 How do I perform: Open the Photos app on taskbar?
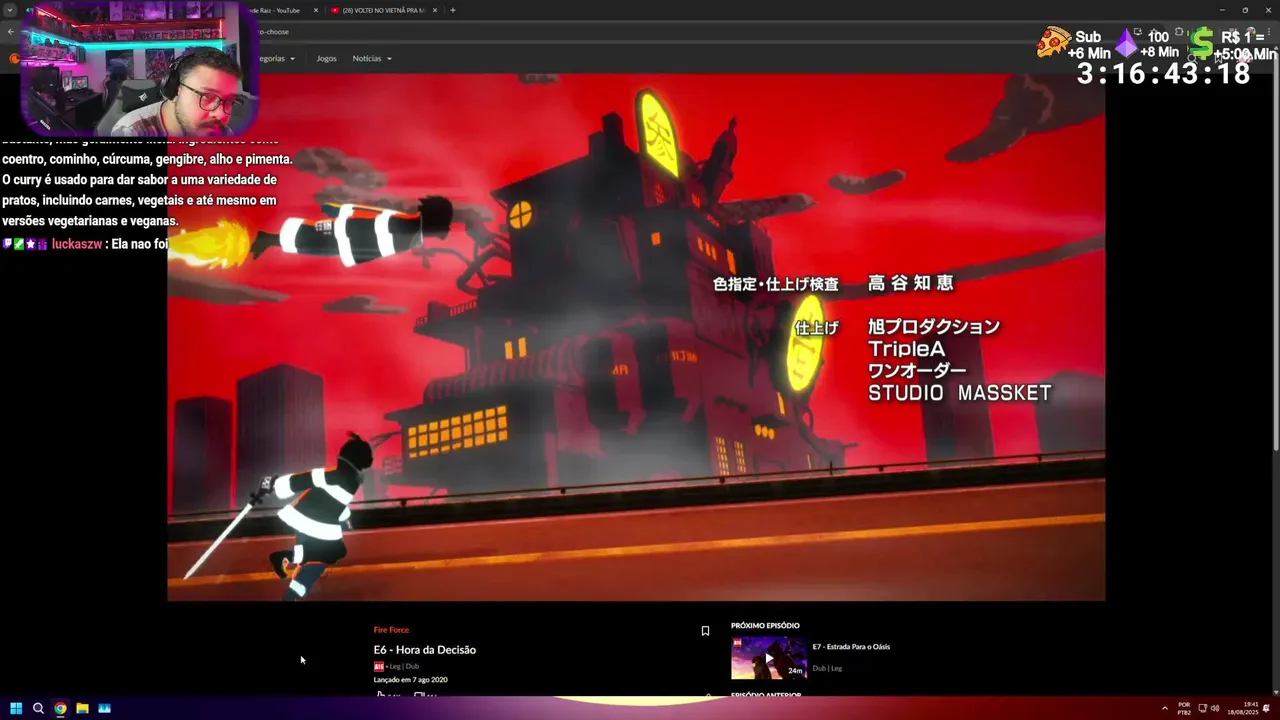pos(104,708)
